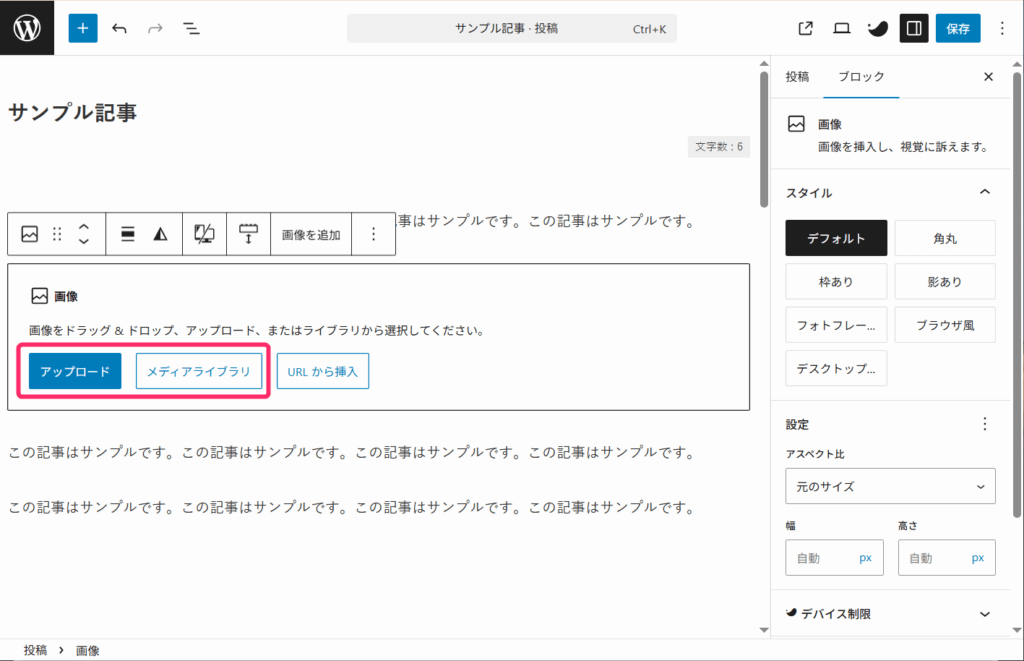
Task: Move the image block down
Action: point(84,241)
